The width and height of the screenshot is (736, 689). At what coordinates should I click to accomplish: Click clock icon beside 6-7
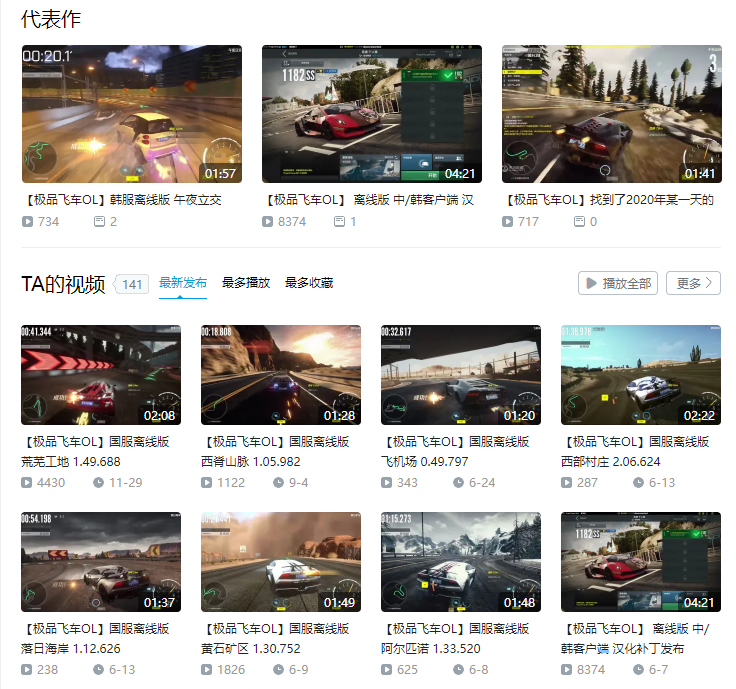[639, 669]
